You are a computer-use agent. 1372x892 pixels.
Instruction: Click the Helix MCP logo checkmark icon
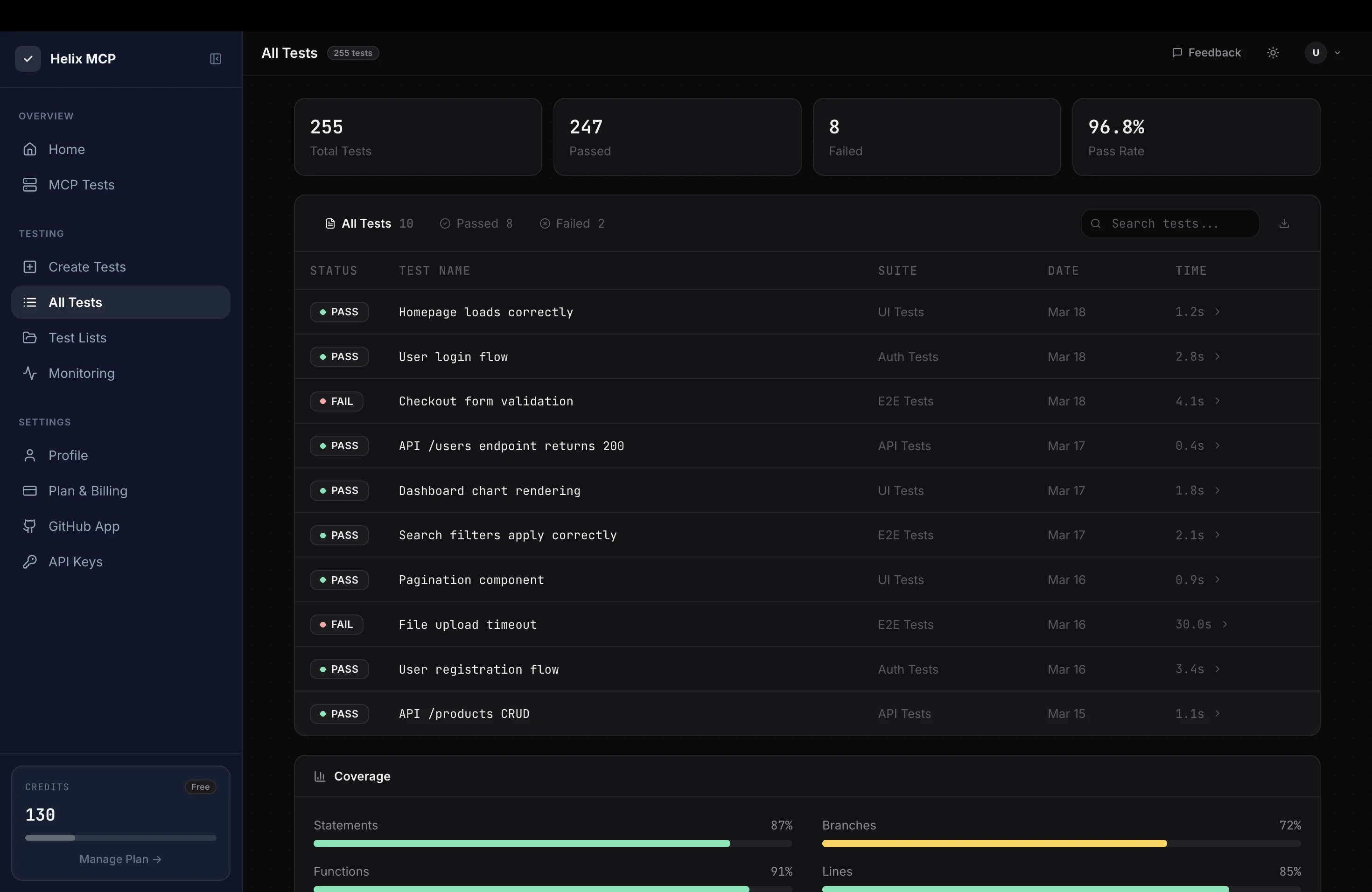pos(28,59)
